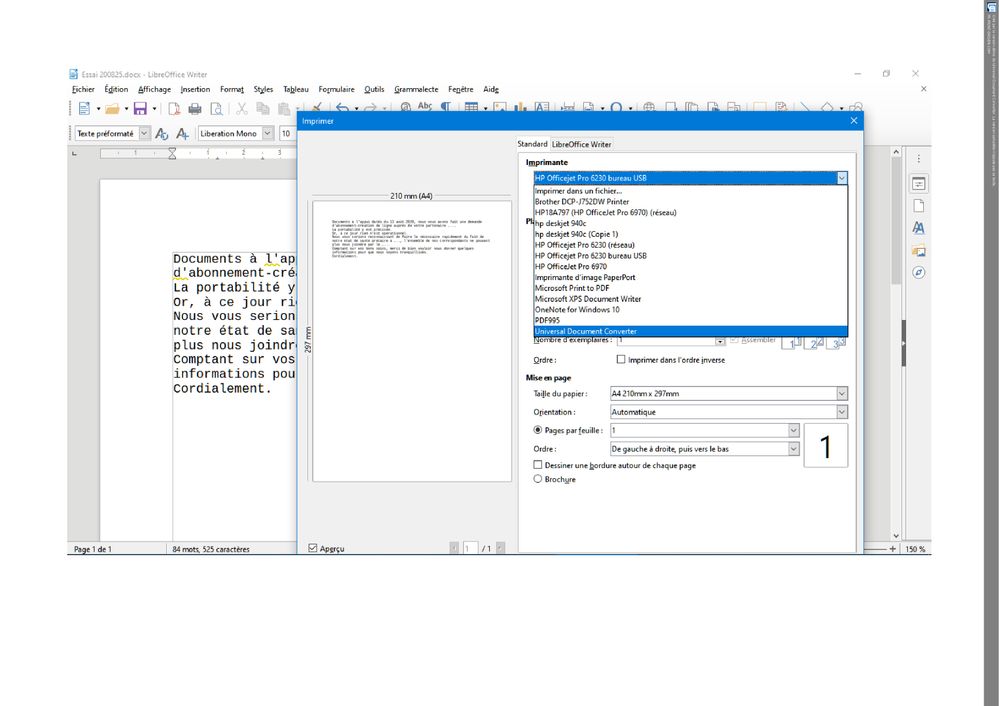Choose Microsoft Print to PDF printer

tap(585, 288)
